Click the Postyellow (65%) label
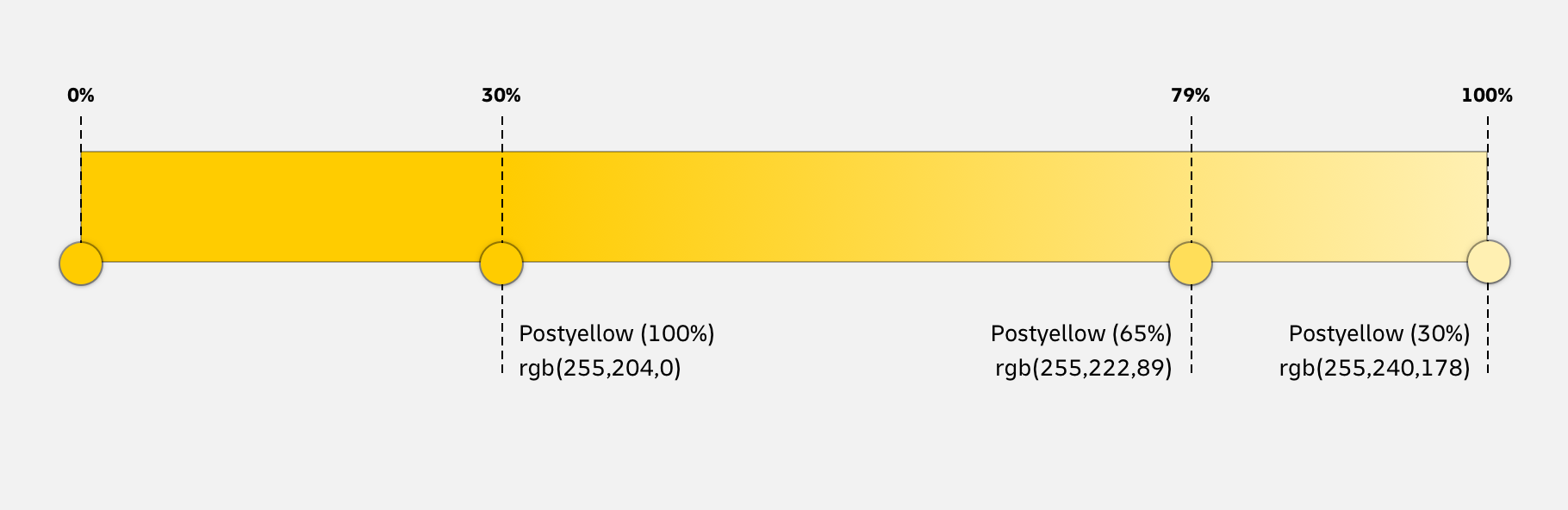1568x510 pixels. coord(1081,334)
